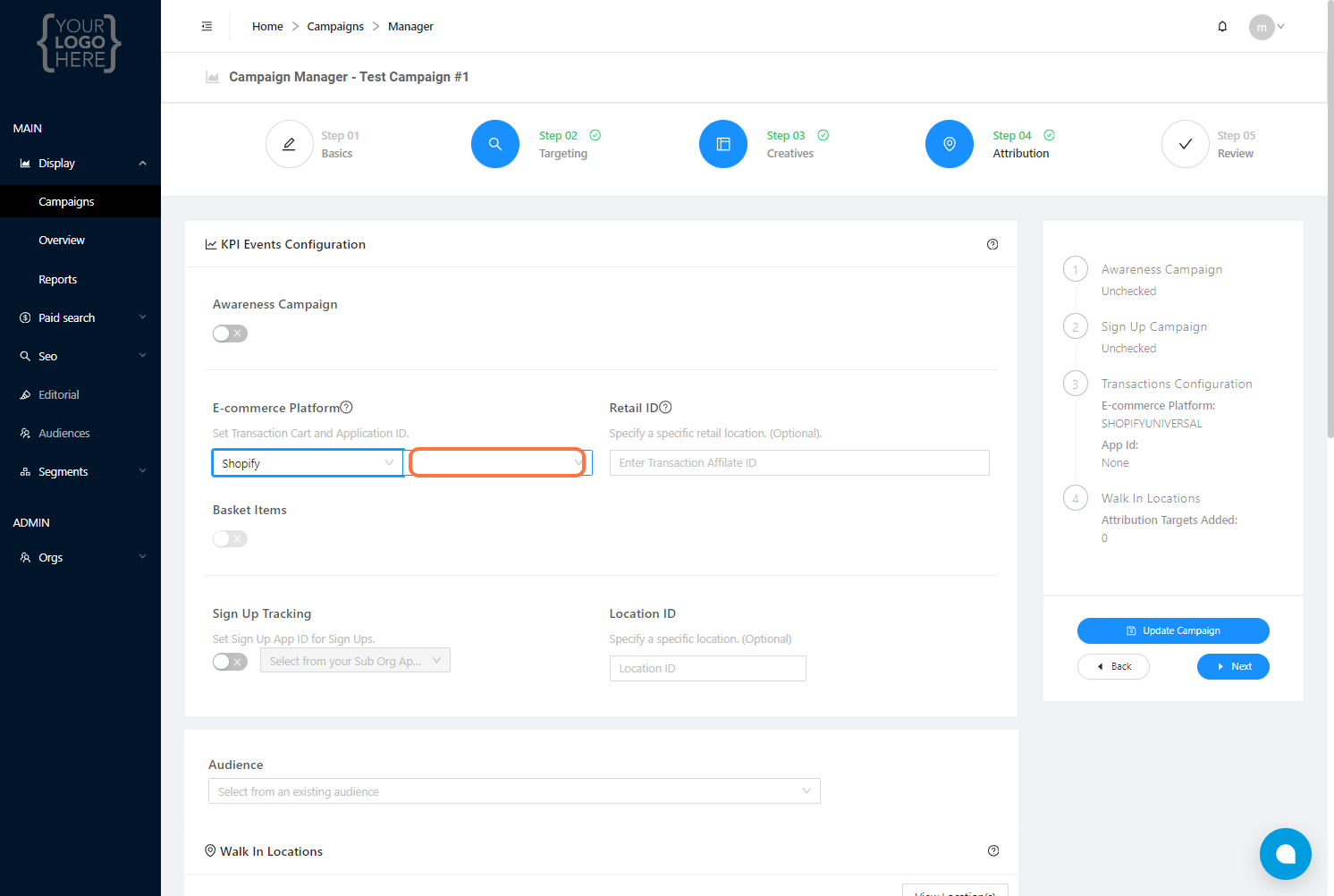Open Reports in the sidebar

click(58, 279)
